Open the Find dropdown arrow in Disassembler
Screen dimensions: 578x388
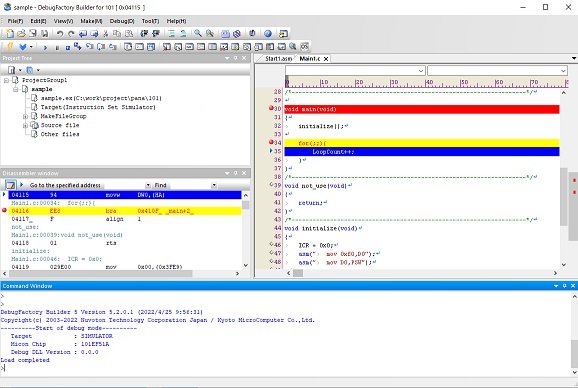pyautogui.click(x=214, y=185)
